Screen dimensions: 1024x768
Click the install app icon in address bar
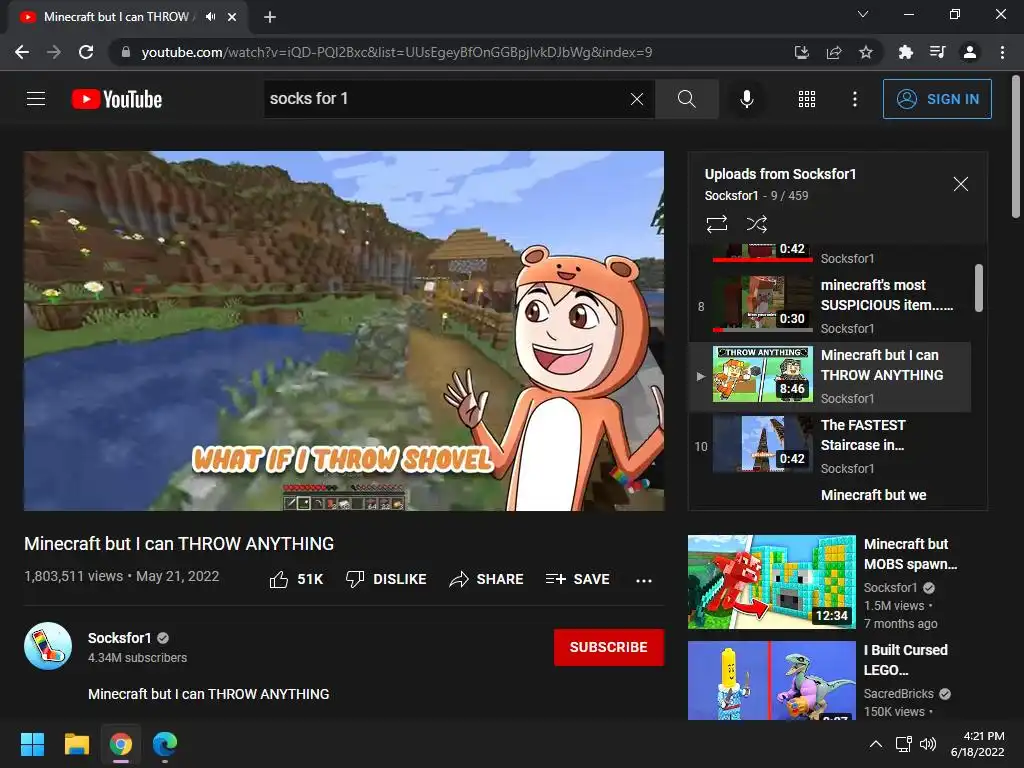[x=801, y=52]
